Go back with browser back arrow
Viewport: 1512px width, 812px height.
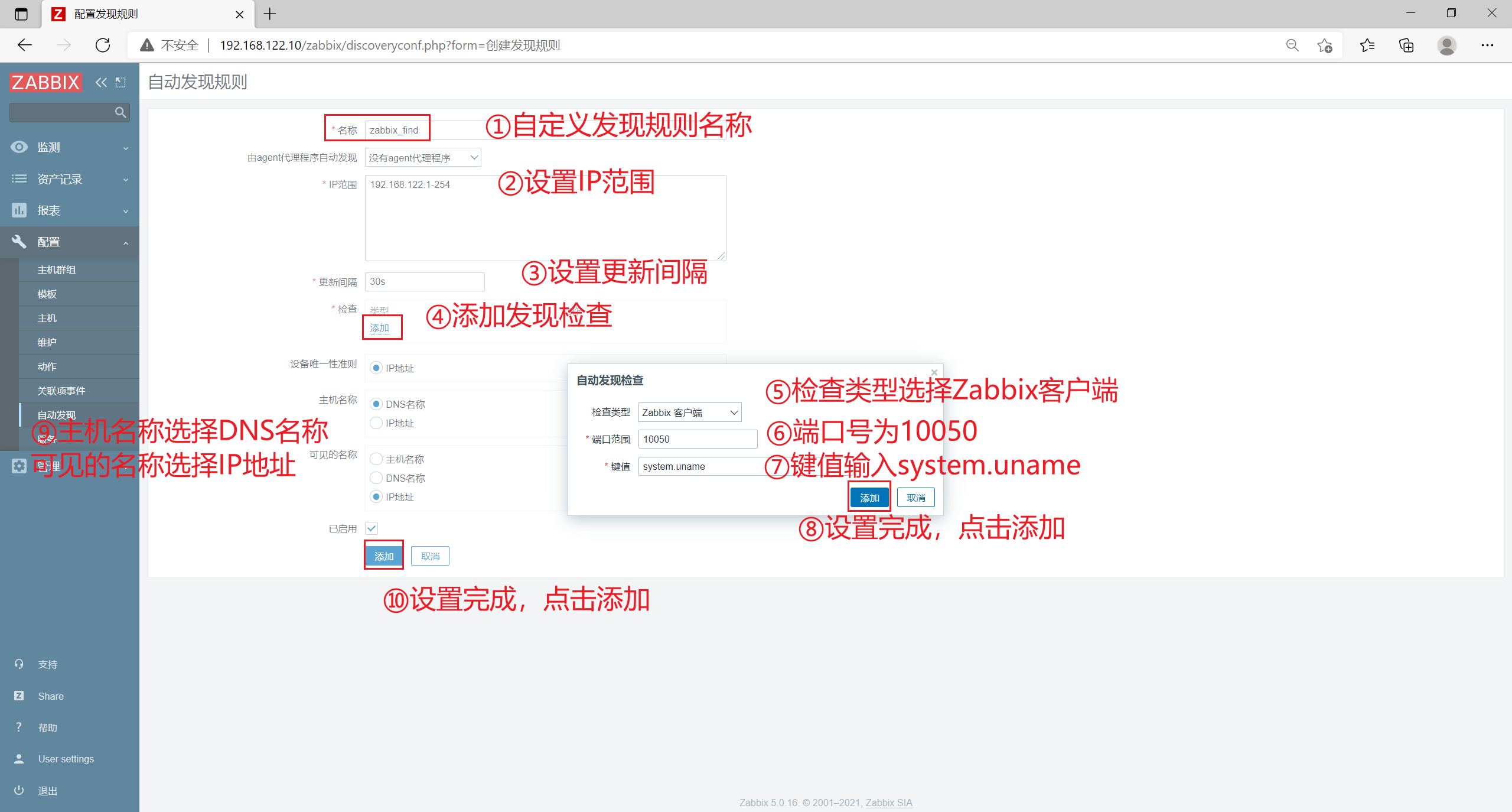25,45
